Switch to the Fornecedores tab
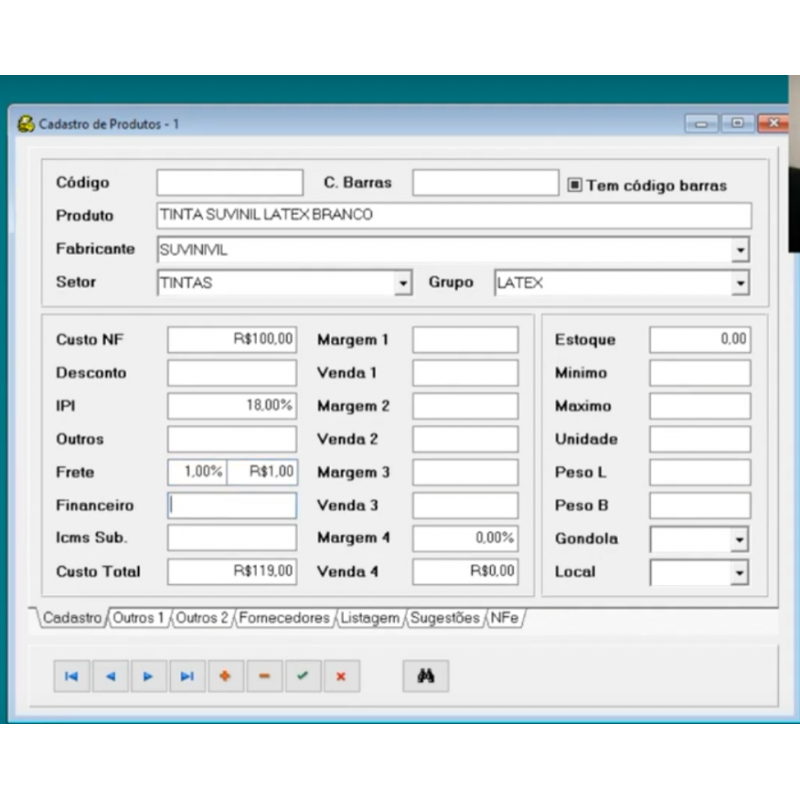Image resolution: width=800 pixels, height=800 pixels. point(285,618)
